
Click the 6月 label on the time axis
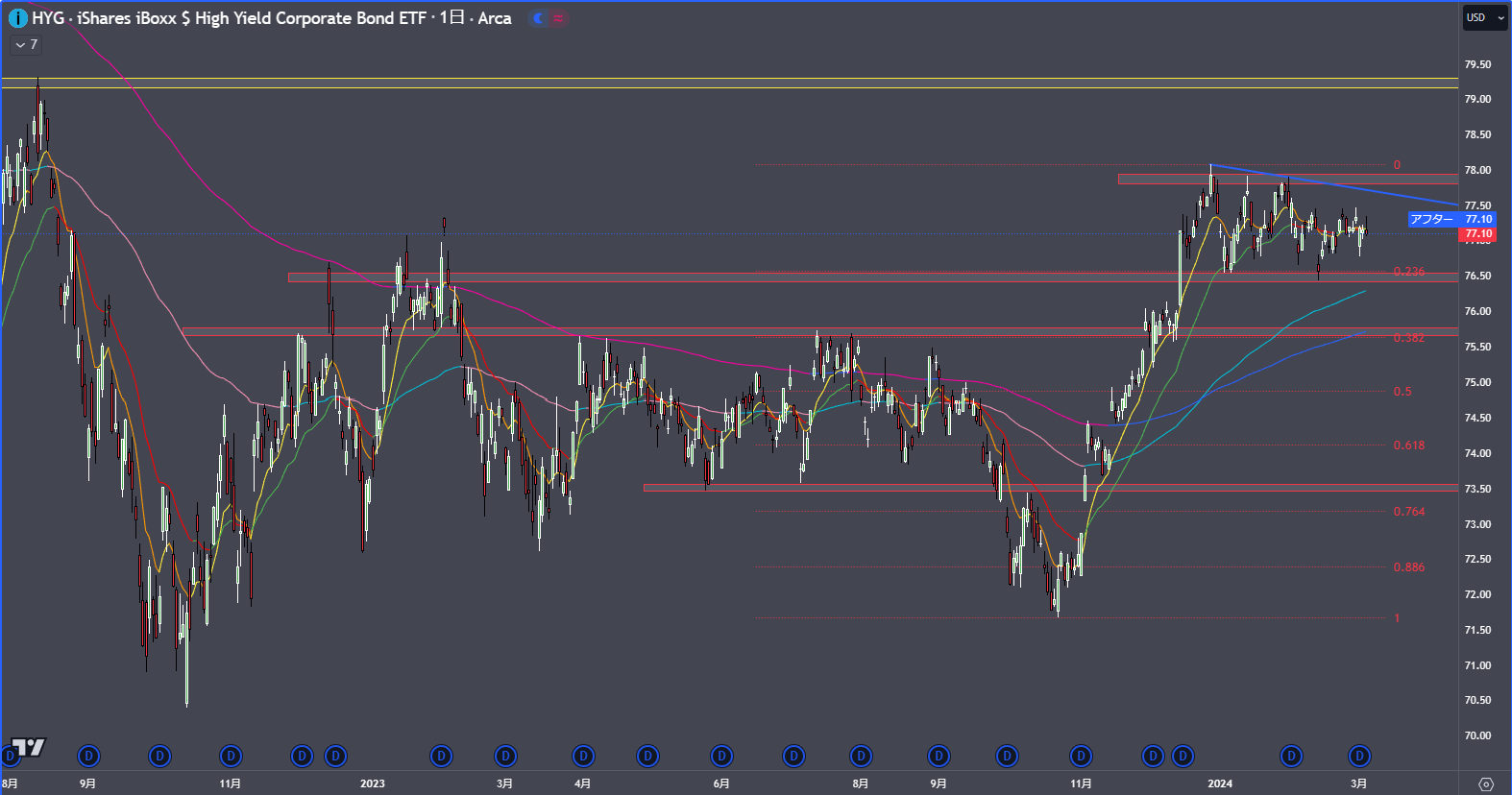(x=721, y=783)
